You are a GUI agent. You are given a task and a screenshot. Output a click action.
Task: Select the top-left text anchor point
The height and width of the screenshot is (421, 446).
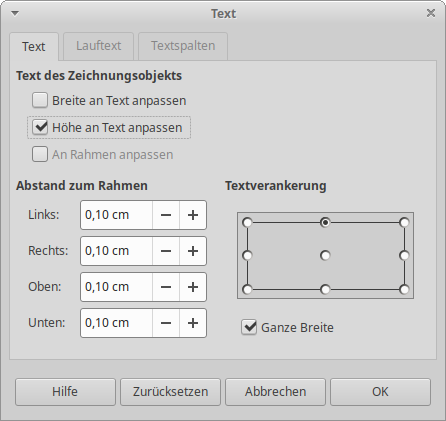(x=247, y=222)
